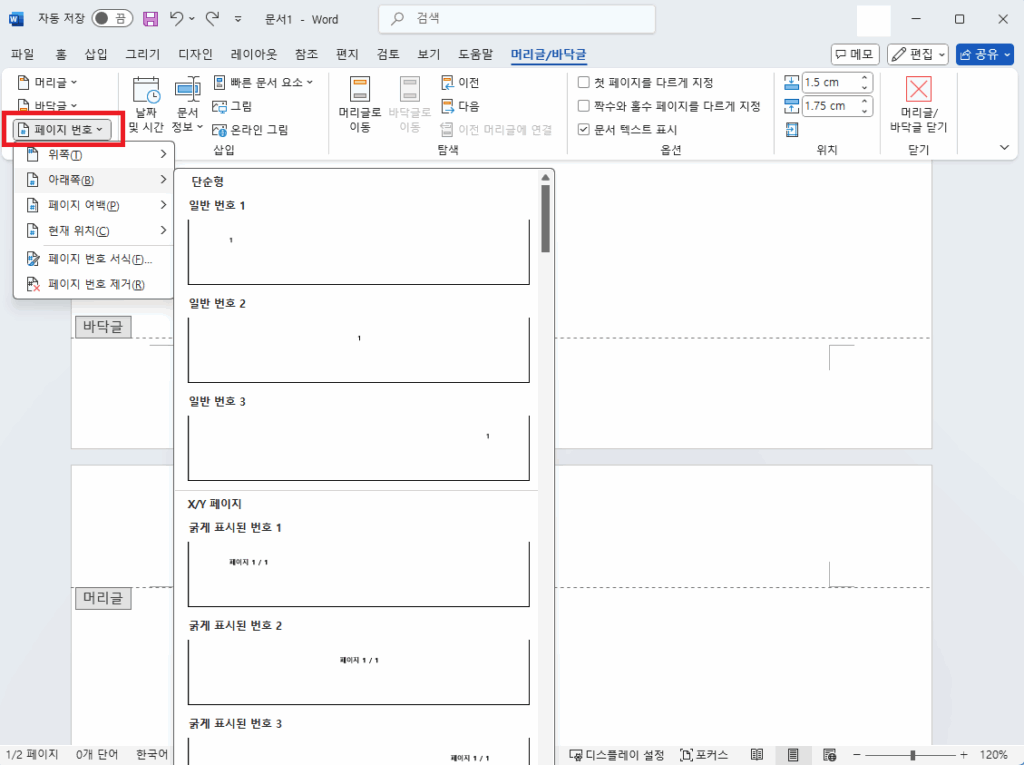Click the 공유 button
Viewport: 1024px width, 765px height.
[x=985, y=54]
